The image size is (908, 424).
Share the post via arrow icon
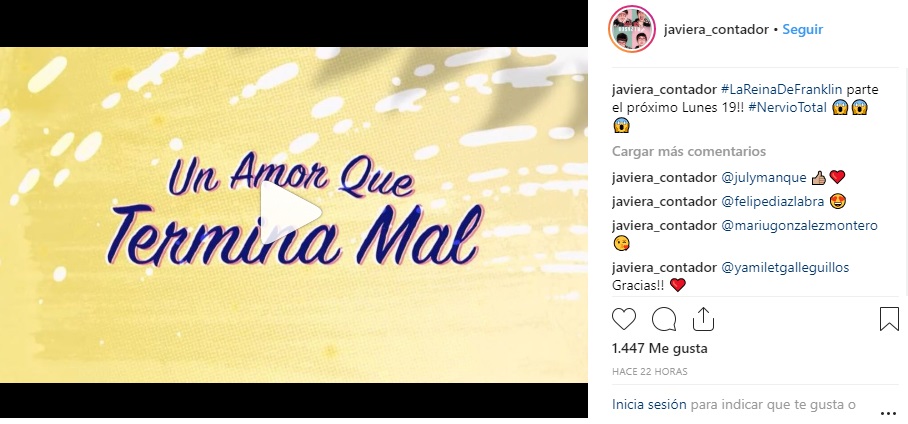point(703,319)
